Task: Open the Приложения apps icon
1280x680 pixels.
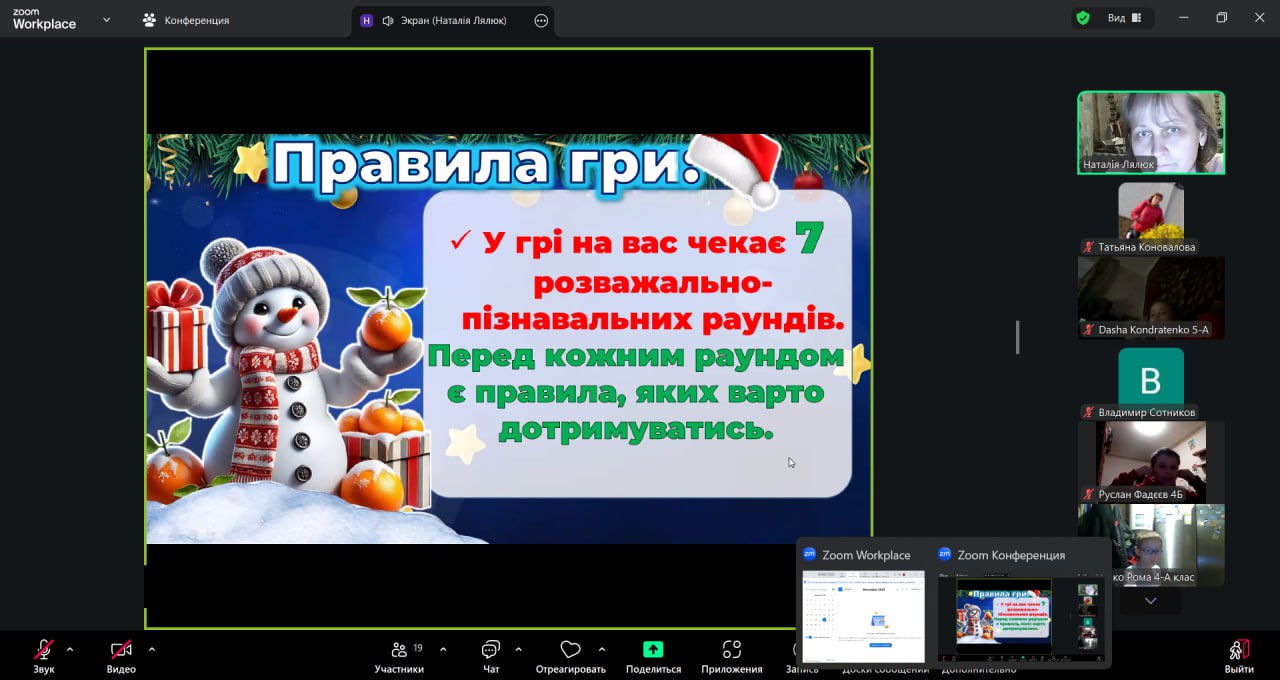Action: 731,650
